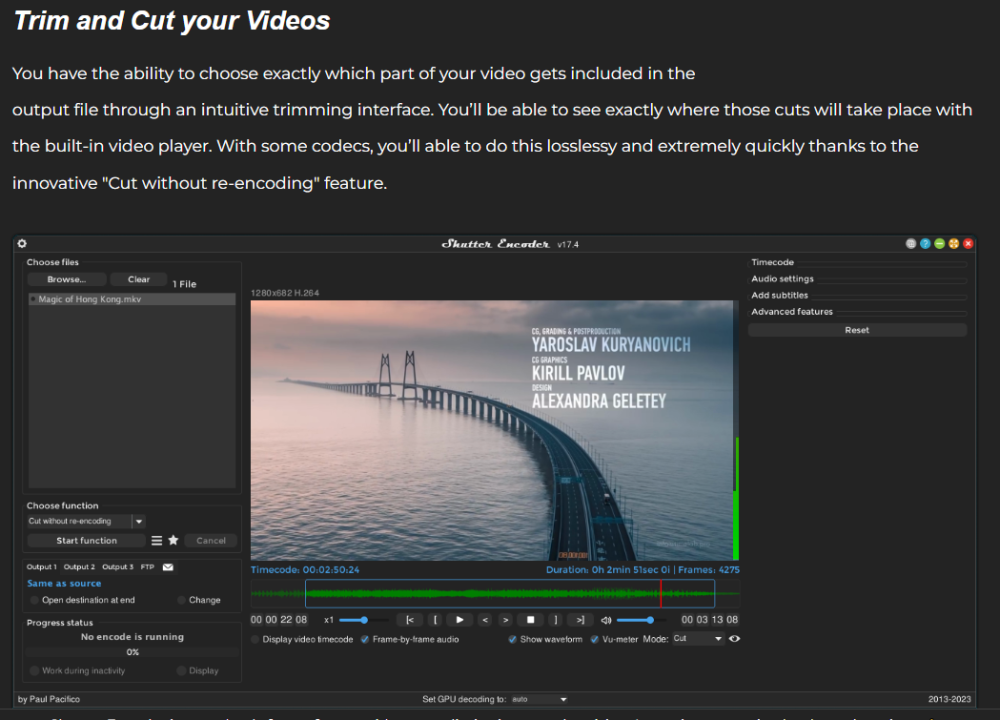Add function to favorites with the star icon
The width and height of the screenshot is (1000, 720).
click(x=173, y=540)
